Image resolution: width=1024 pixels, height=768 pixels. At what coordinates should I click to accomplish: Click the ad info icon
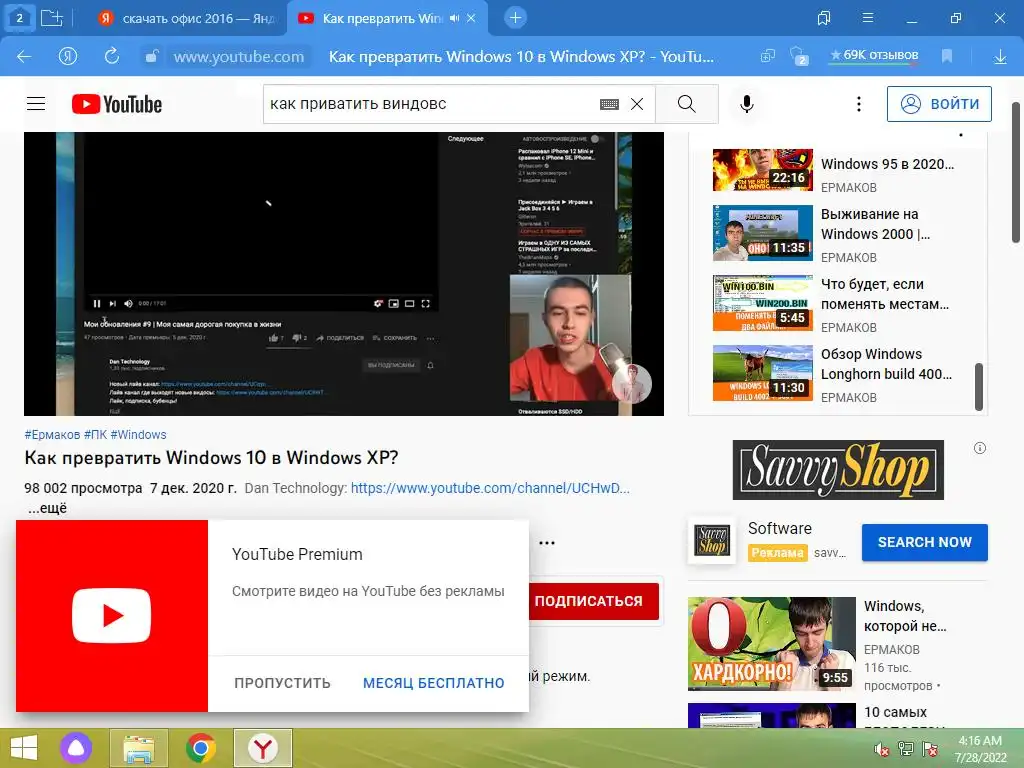(x=980, y=448)
